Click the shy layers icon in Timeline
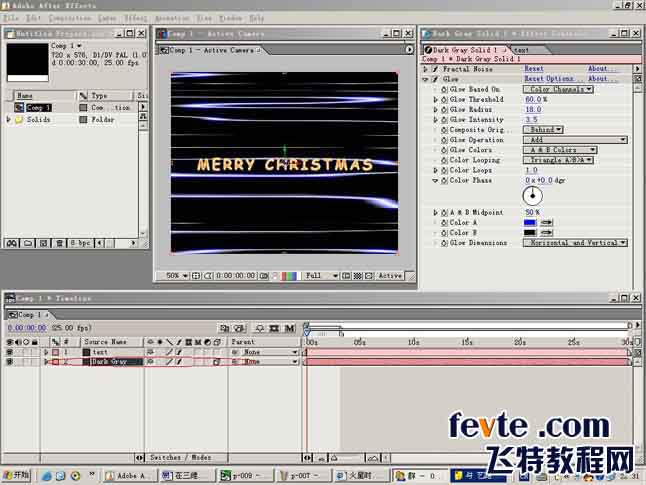The width and height of the screenshot is (646, 485). click(x=260, y=328)
